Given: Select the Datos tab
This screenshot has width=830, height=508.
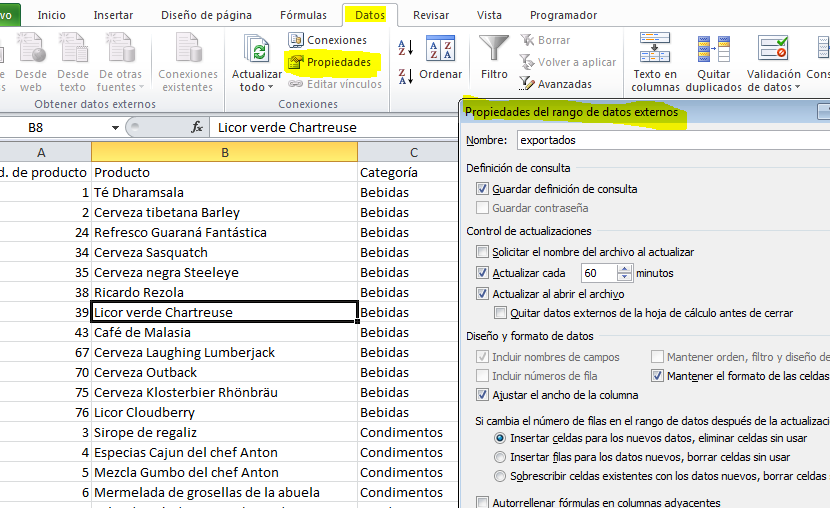Looking at the screenshot, I should point(370,15).
